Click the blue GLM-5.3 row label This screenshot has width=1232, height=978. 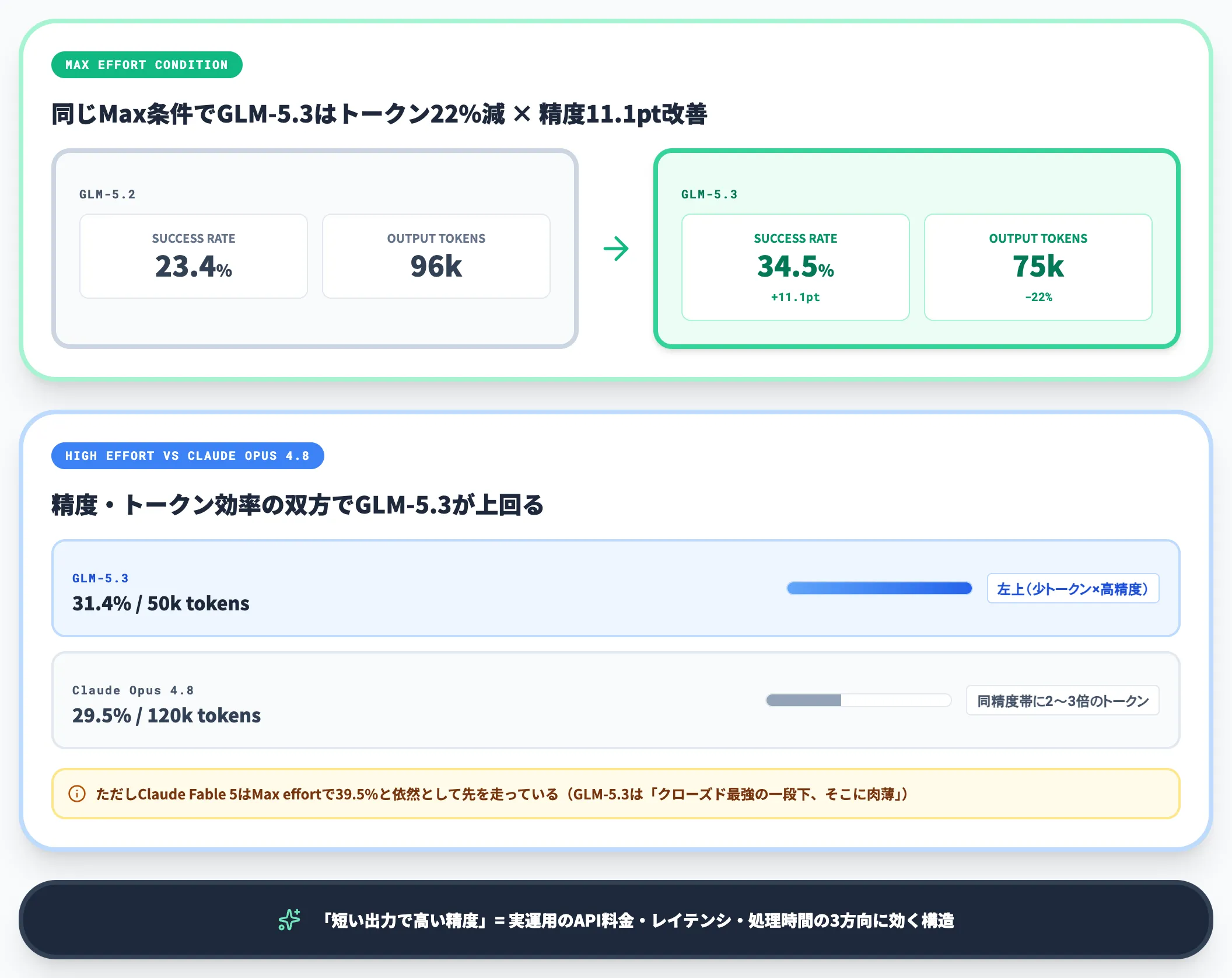coord(100,578)
